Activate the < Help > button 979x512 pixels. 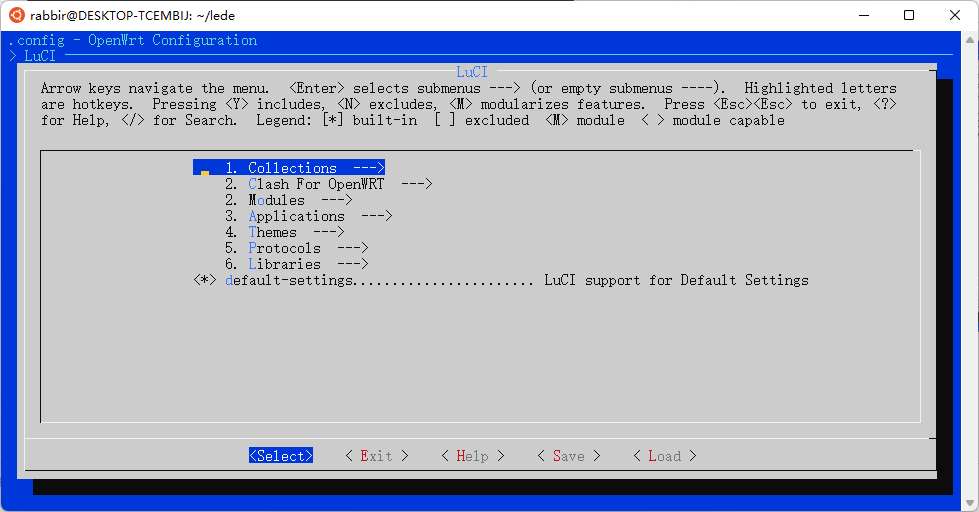473,456
